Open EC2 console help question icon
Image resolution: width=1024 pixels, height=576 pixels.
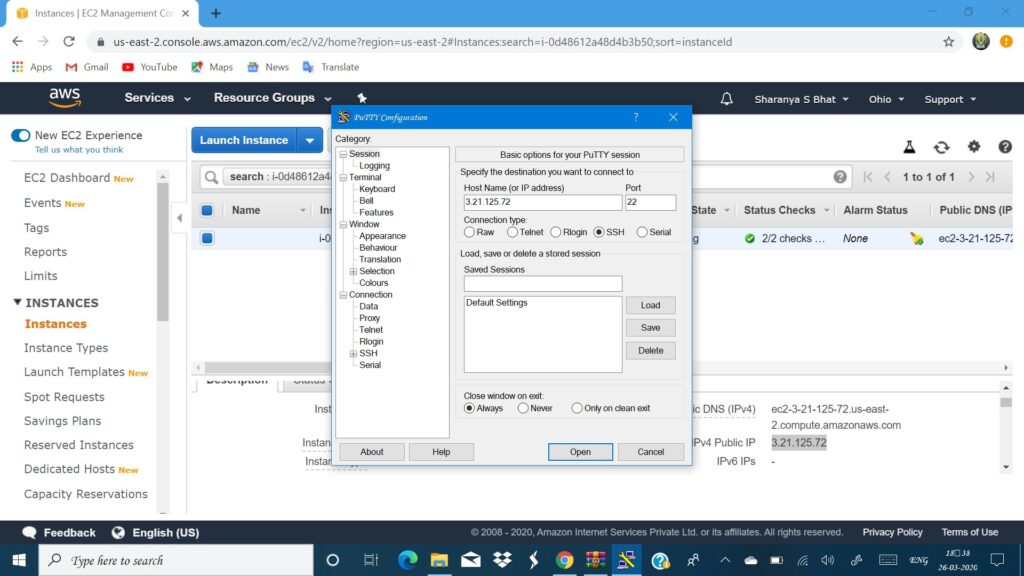tap(1005, 147)
